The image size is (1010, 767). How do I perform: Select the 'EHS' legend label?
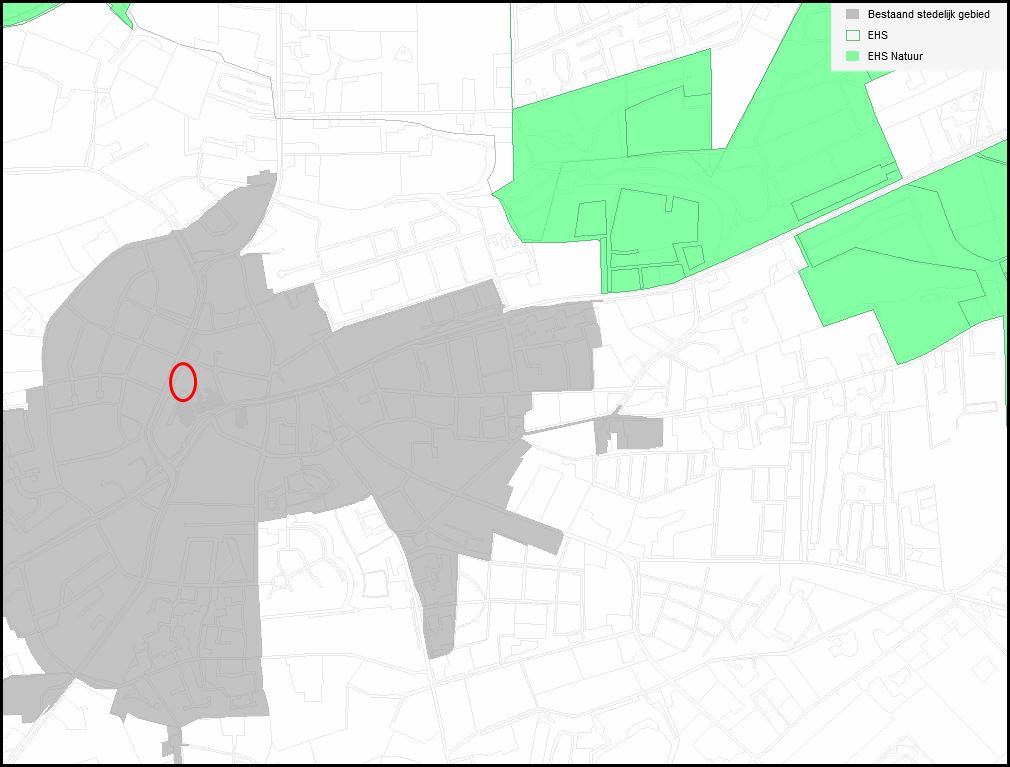point(877,35)
